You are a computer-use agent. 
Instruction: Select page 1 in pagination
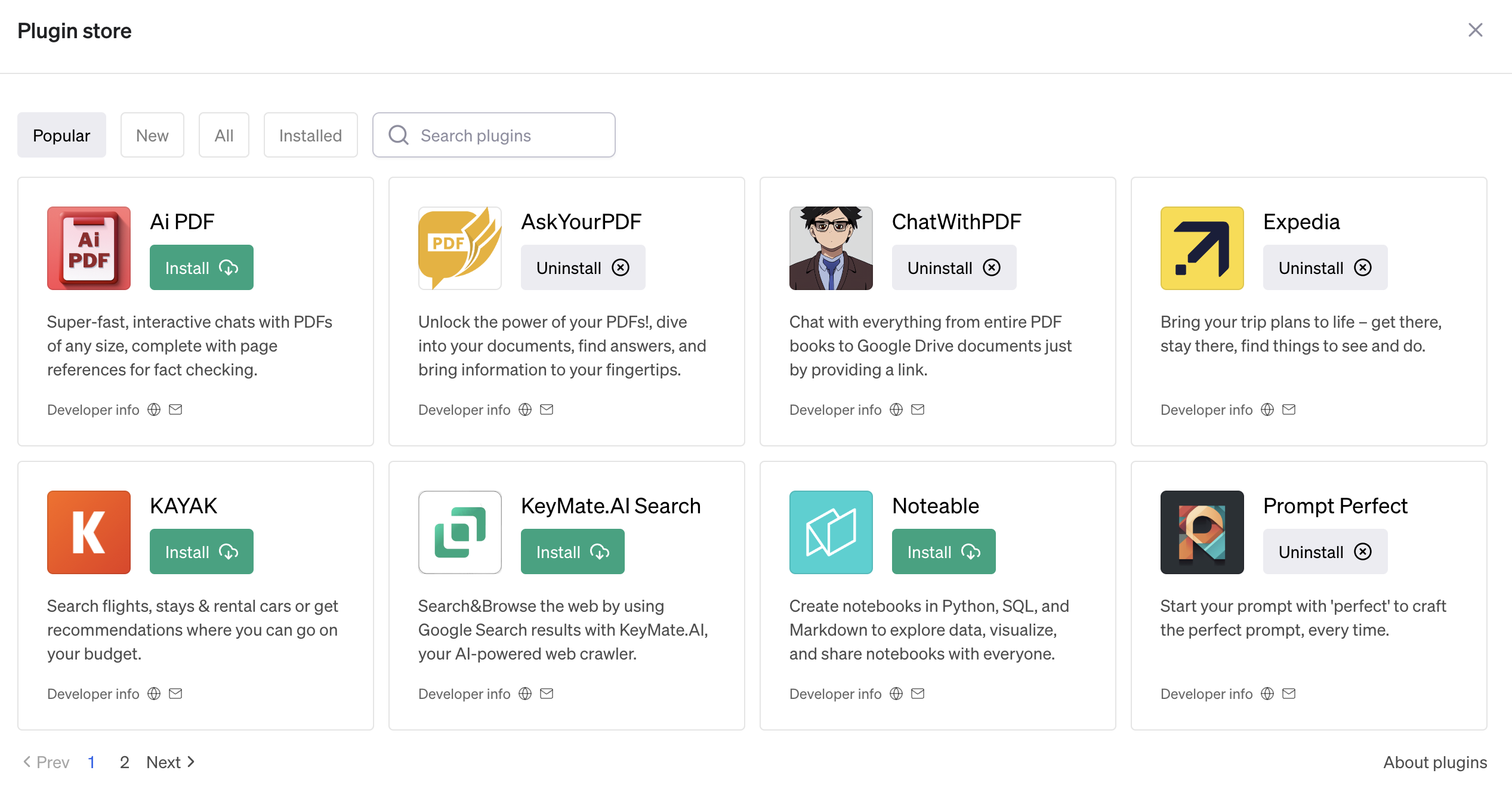point(91,762)
